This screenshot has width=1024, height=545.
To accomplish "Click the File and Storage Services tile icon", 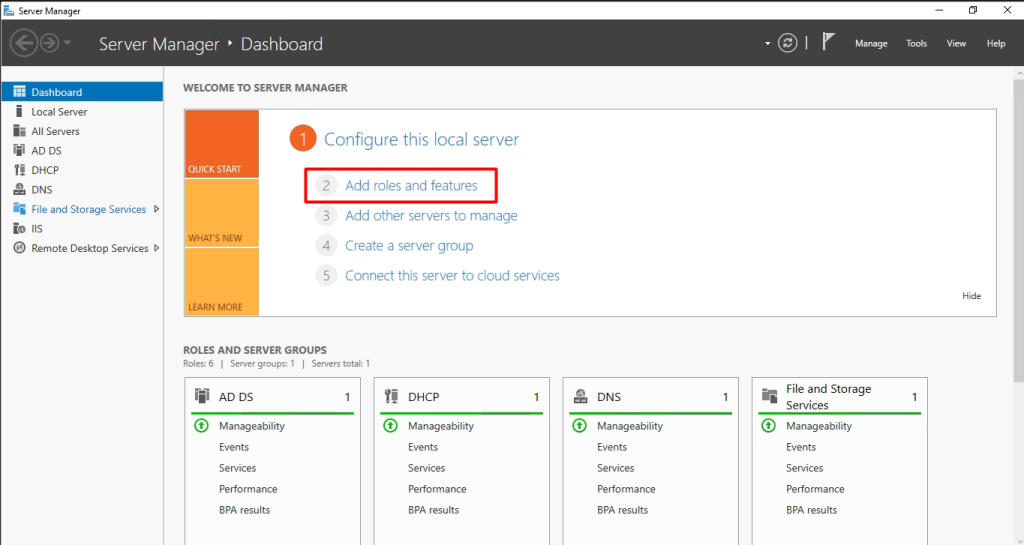I will tap(769, 397).
